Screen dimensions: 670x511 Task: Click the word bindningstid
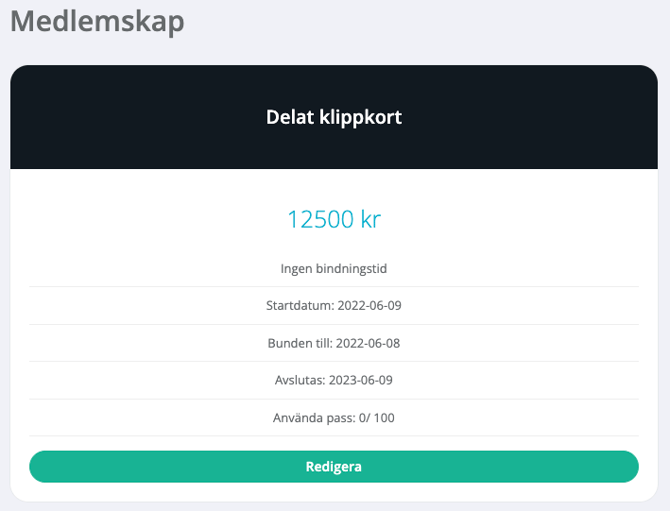(353, 269)
